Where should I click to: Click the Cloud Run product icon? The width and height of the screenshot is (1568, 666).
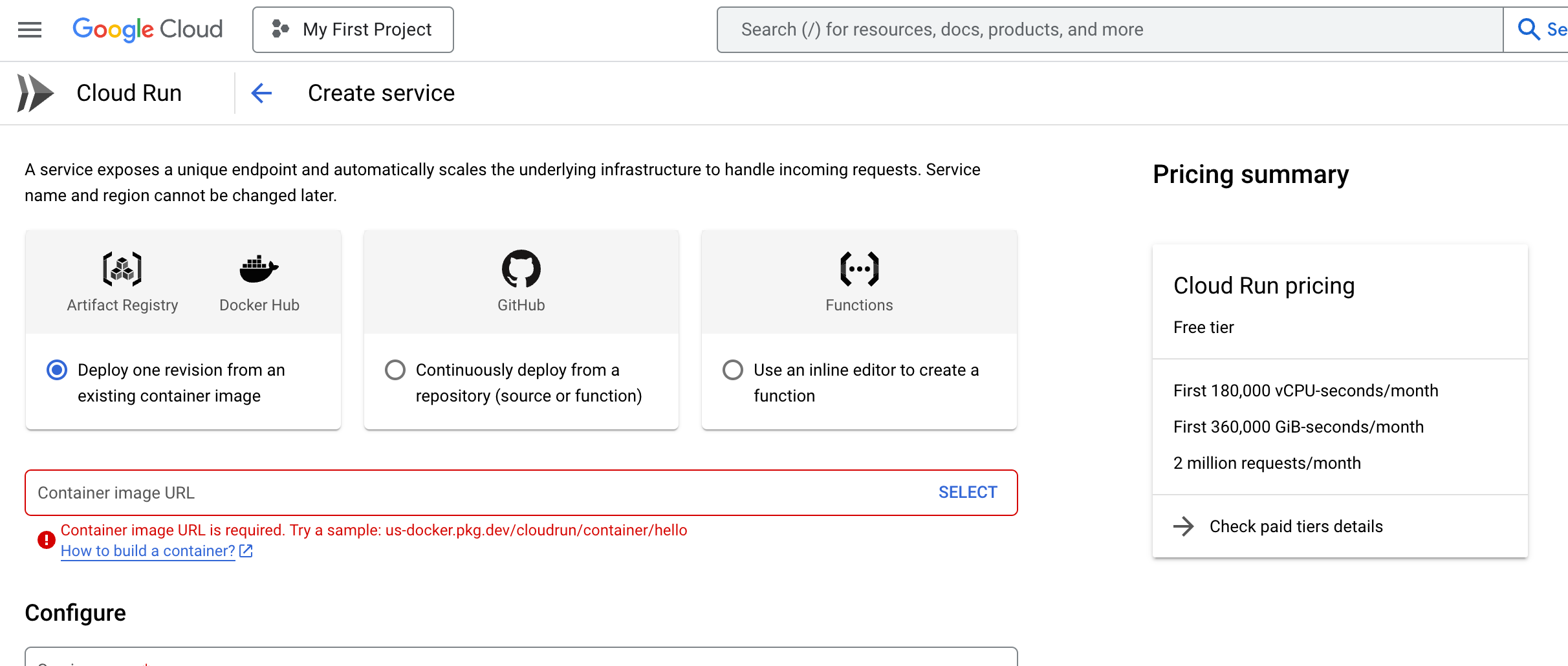click(35, 93)
